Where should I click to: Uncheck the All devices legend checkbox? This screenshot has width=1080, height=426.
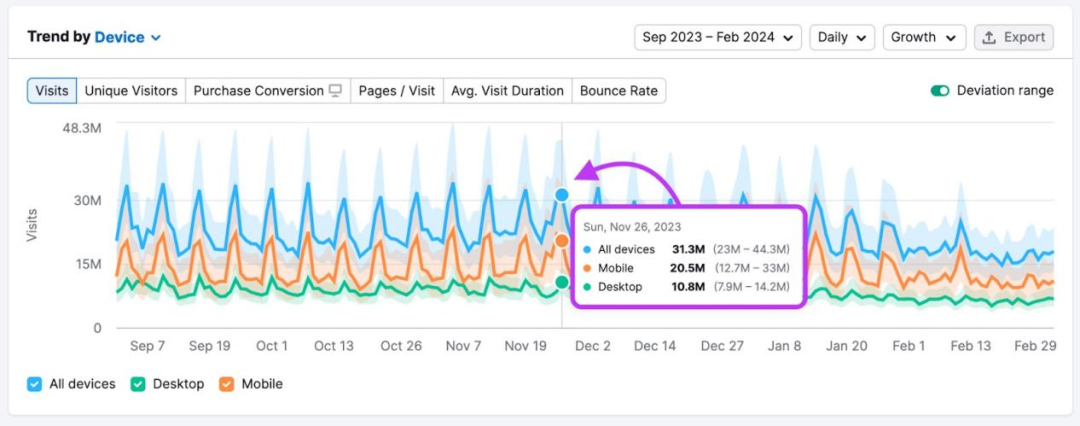pos(35,384)
